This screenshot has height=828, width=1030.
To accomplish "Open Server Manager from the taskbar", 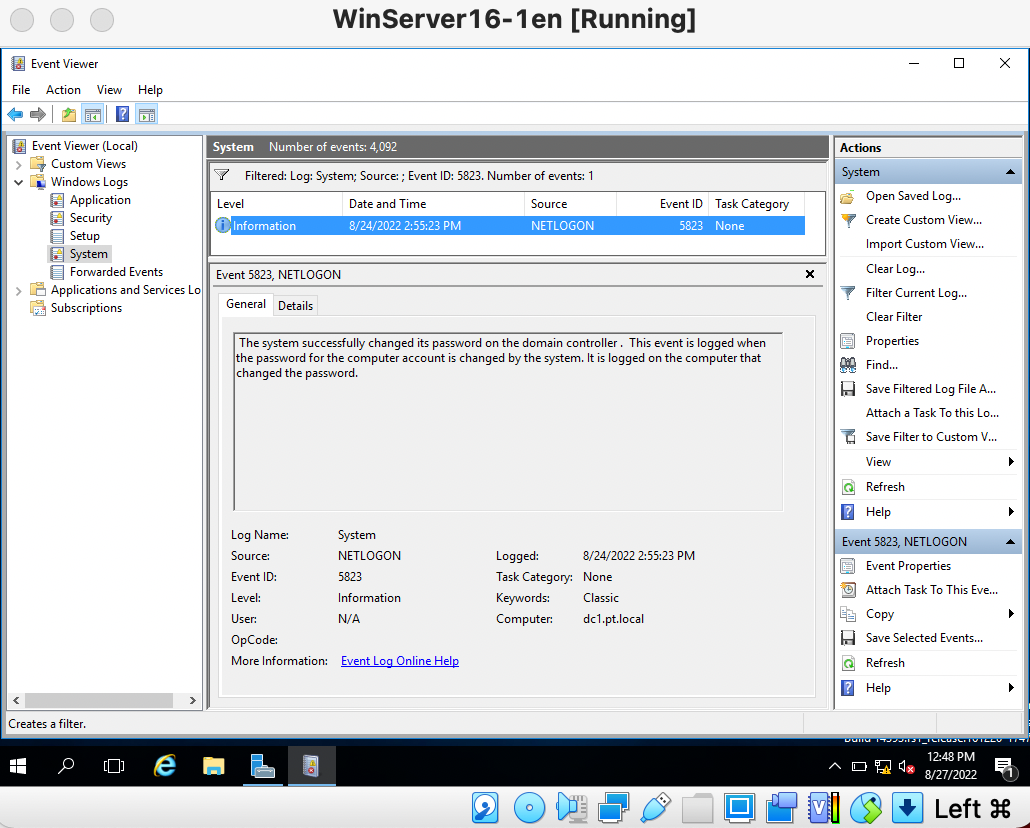I will 263,766.
